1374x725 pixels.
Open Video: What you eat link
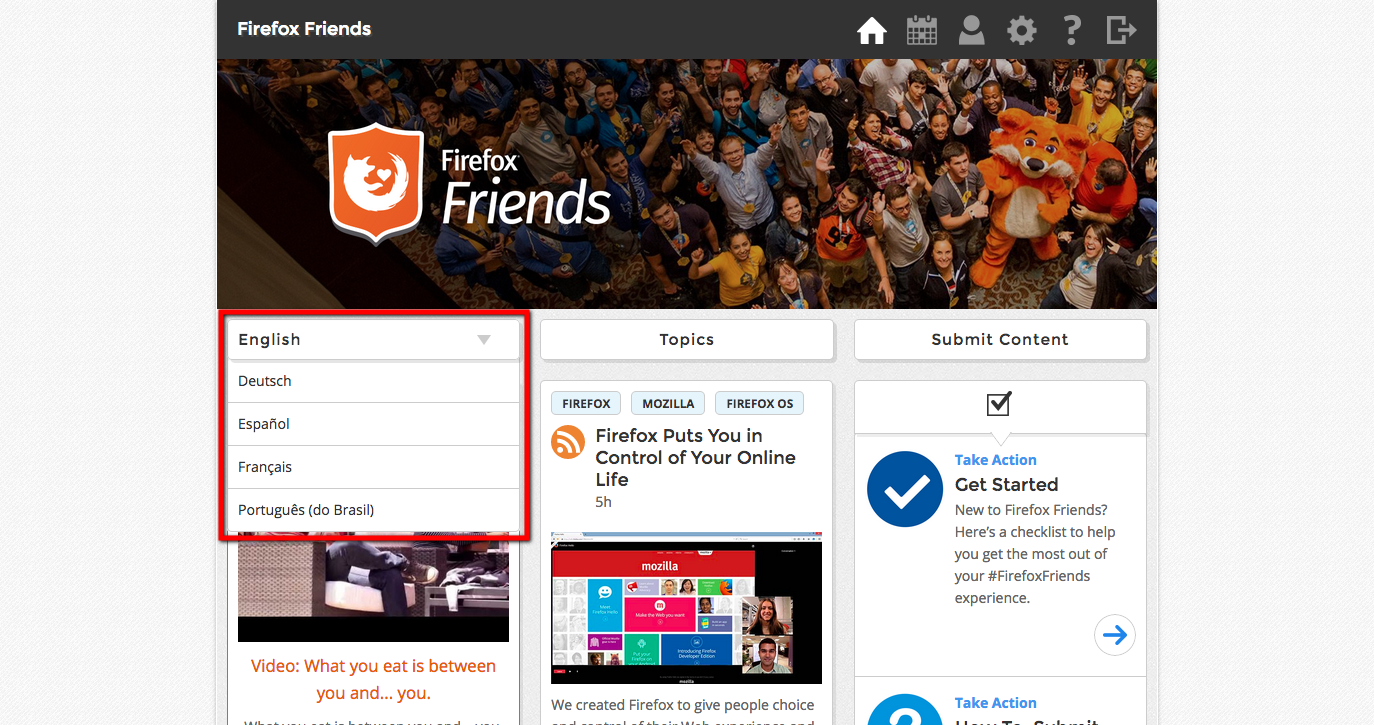pos(373,679)
